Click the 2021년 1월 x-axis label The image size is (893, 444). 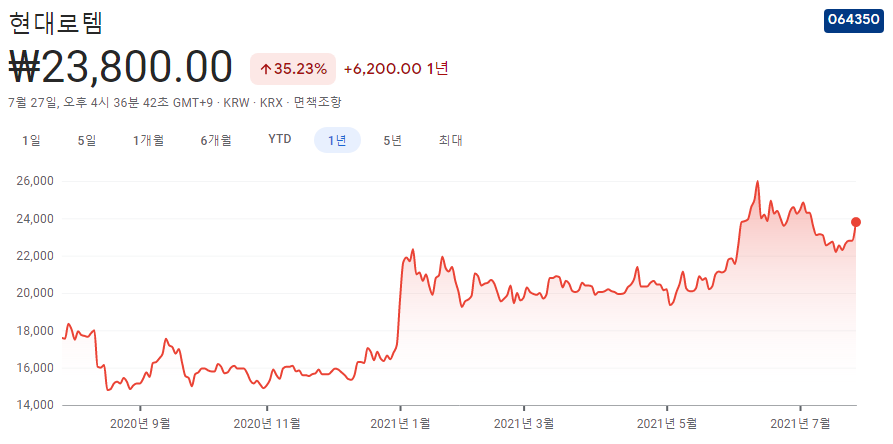[400, 424]
